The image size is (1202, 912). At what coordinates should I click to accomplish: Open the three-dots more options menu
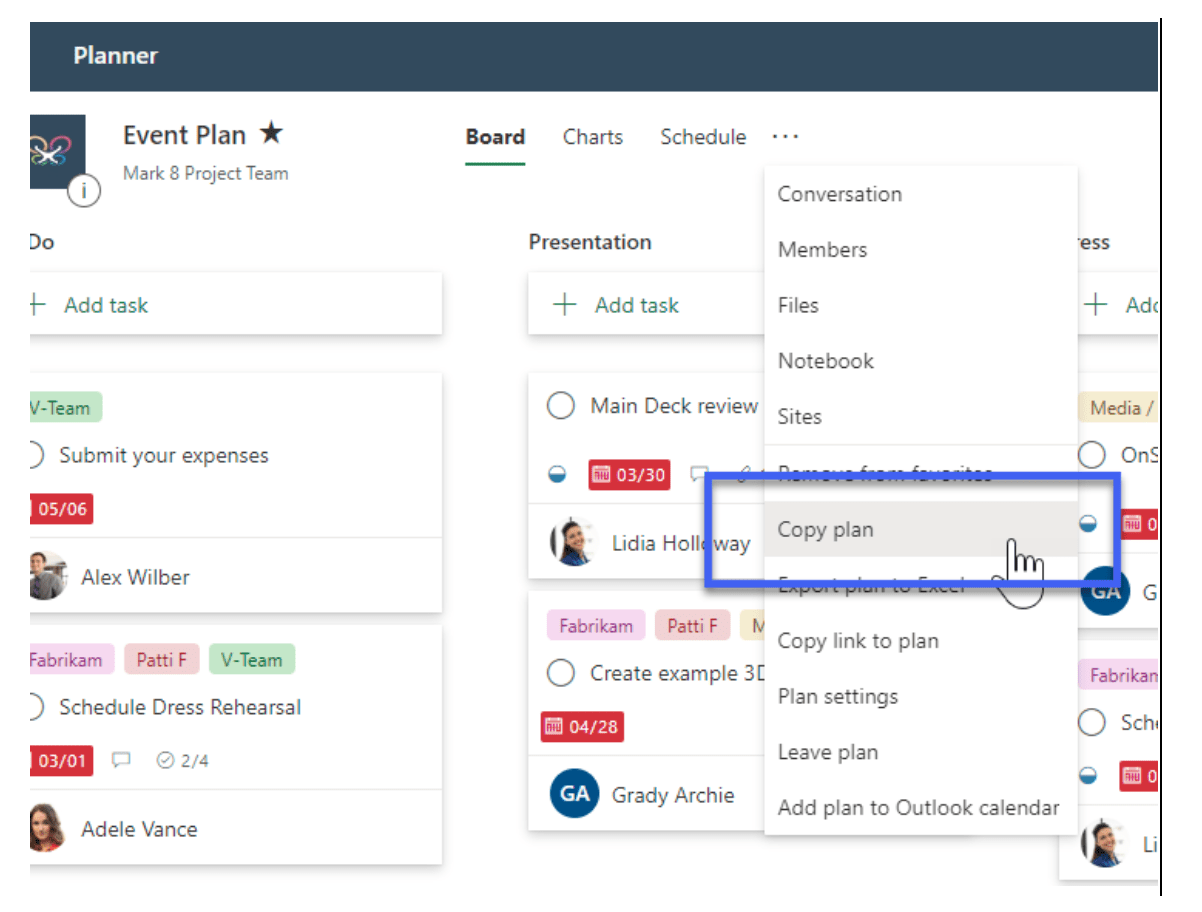pos(785,137)
